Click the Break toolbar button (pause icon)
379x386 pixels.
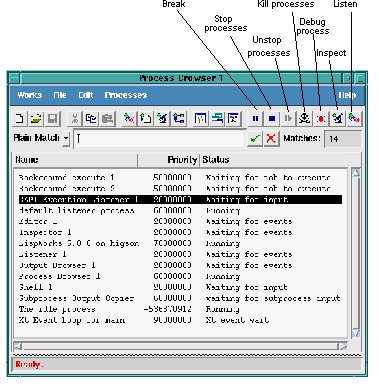pos(255,118)
